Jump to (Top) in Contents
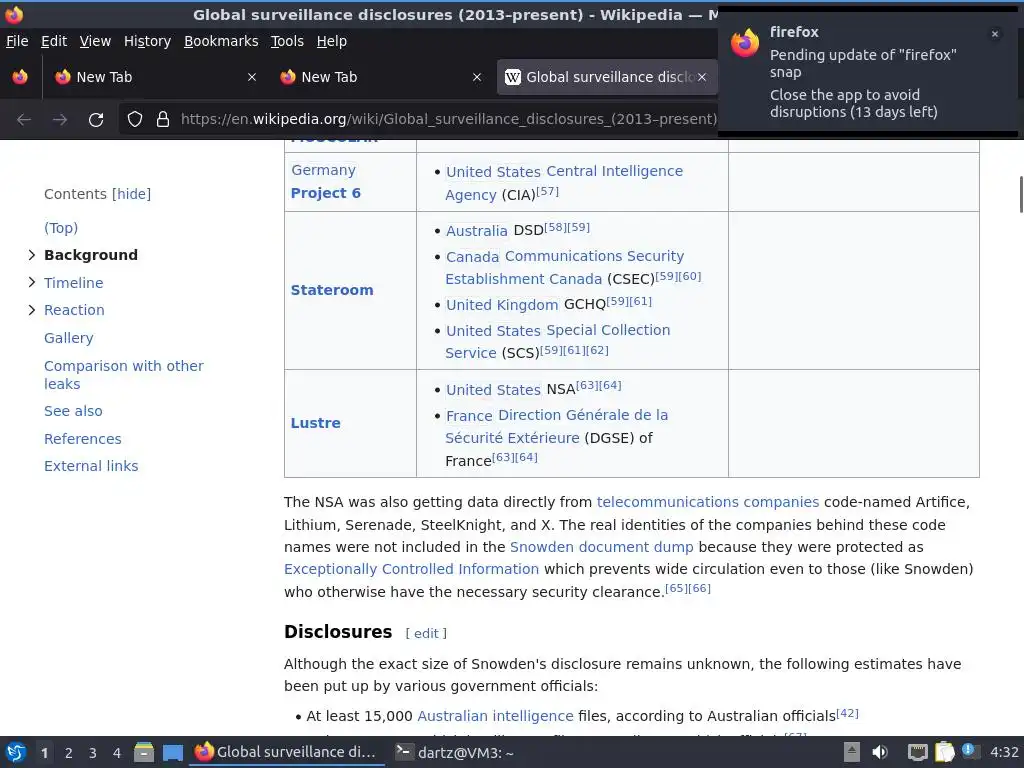This screenshot has width=1024, height=768. [61, 228]
